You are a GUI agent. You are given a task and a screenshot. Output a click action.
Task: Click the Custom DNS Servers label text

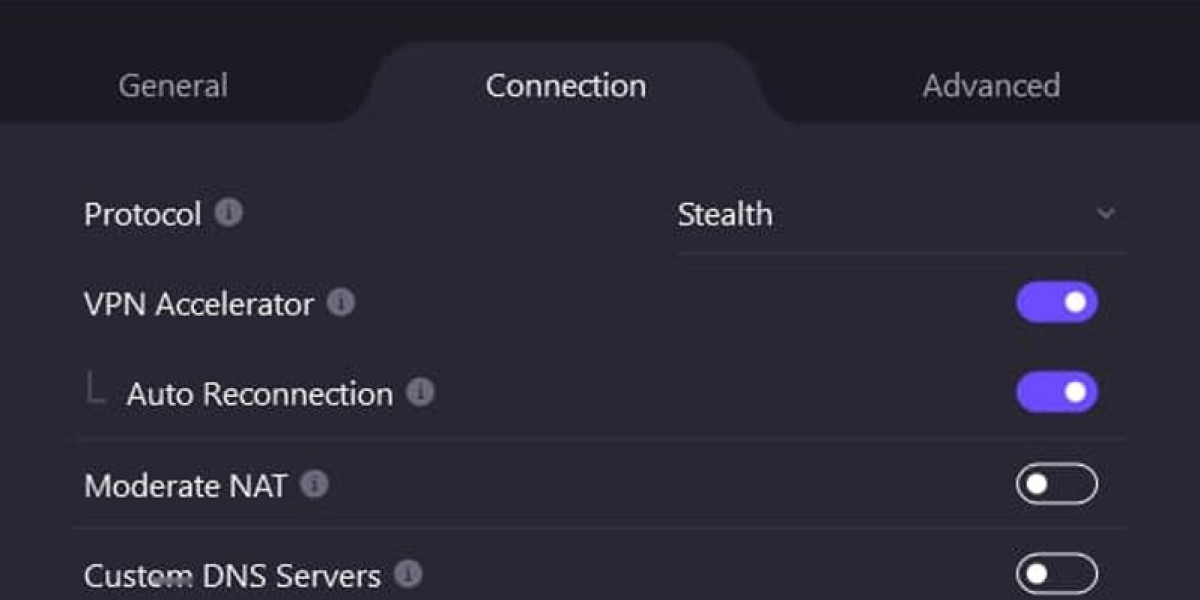233,576
